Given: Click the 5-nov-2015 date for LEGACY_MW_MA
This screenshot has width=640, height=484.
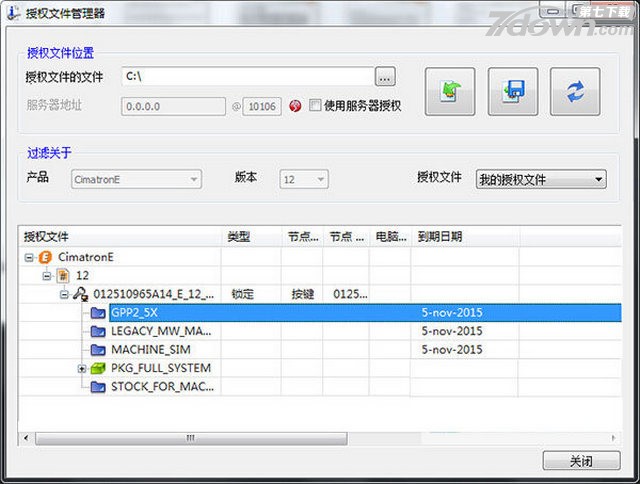Looking at the screenshot, I should click(452, 331).
